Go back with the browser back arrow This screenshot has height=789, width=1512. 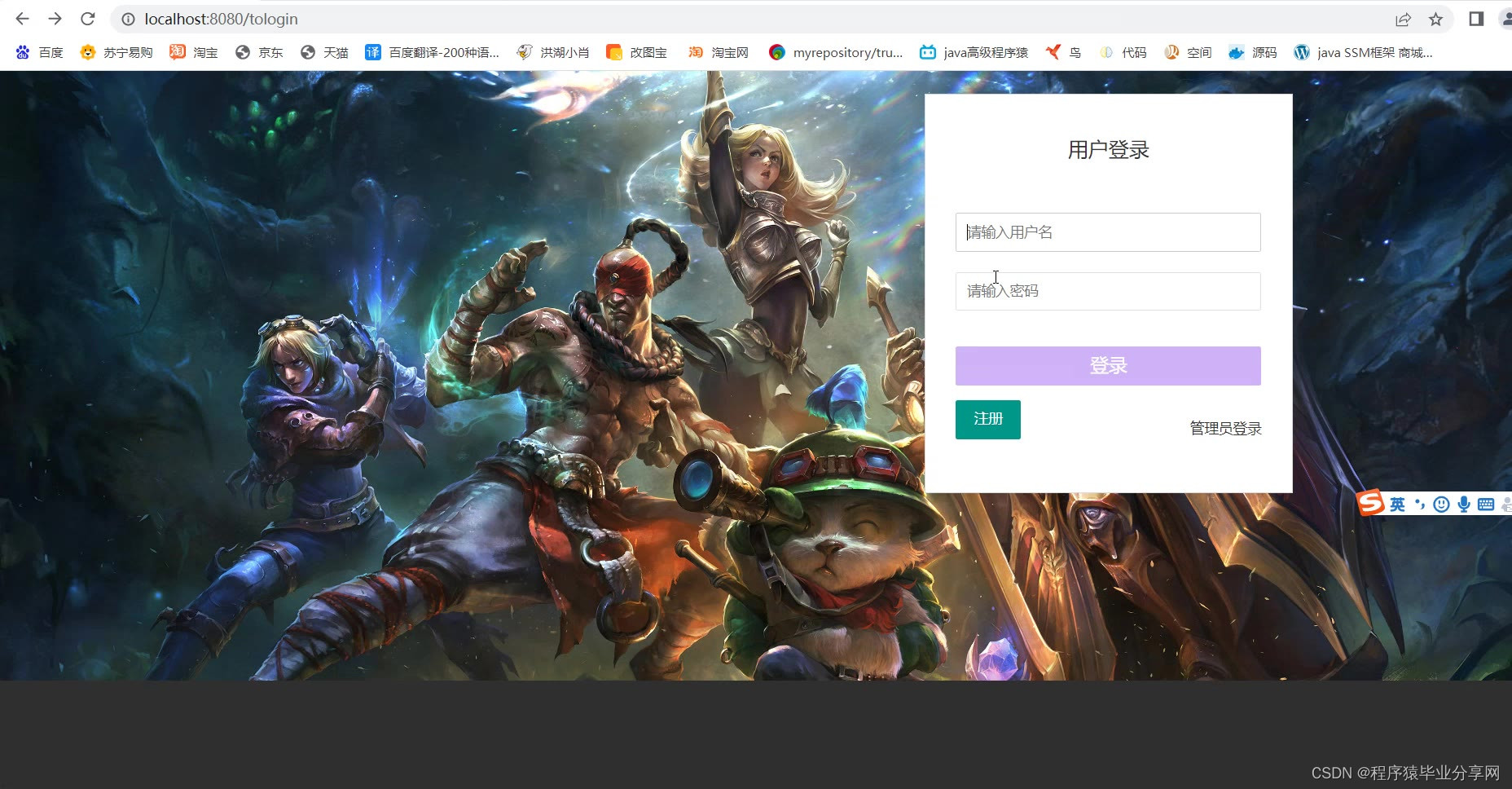pyautogui.click(x=22, y=19)
